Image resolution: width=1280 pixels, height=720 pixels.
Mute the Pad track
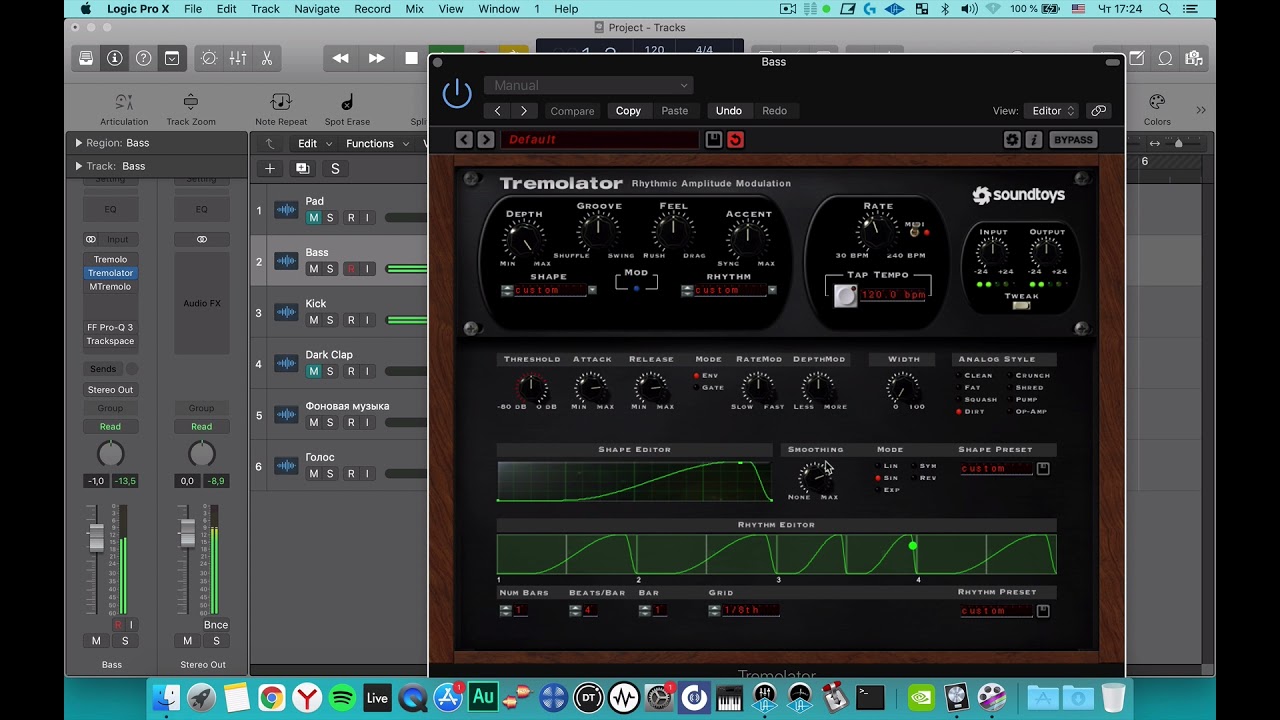pos(314,218)
